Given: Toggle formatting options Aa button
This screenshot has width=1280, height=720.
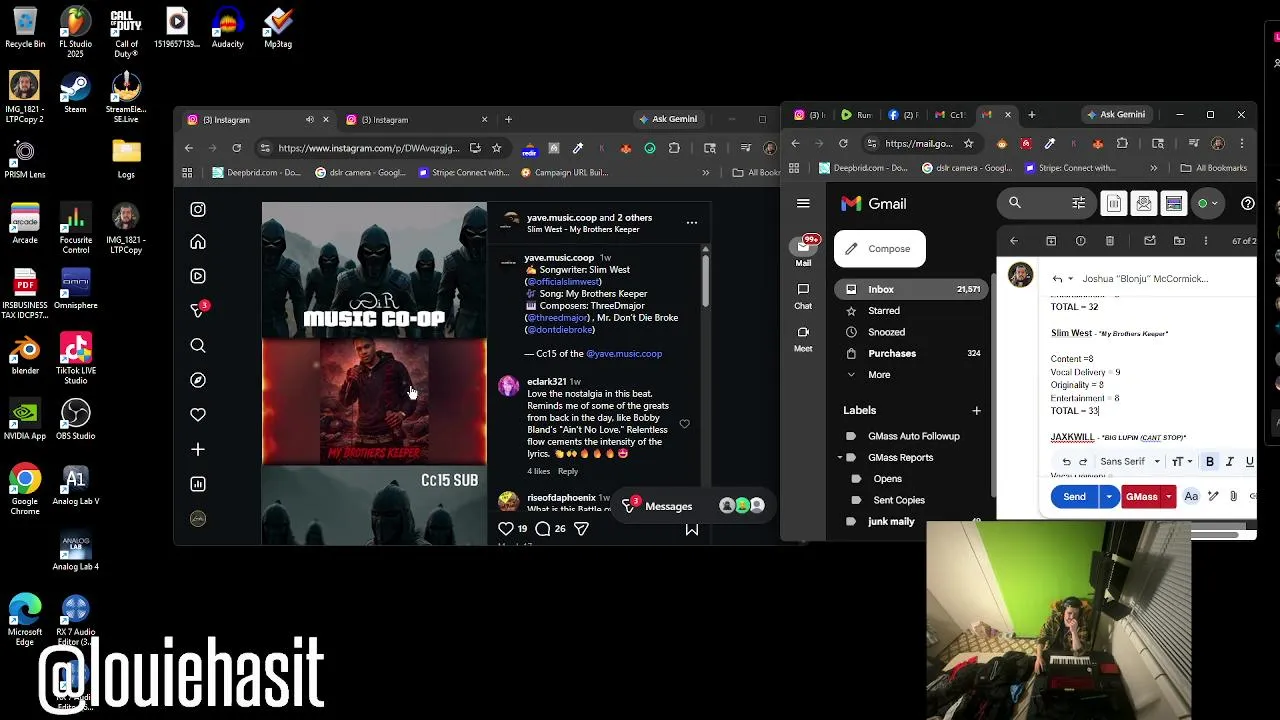Looking at the screenshot, I should (1191, 496).
